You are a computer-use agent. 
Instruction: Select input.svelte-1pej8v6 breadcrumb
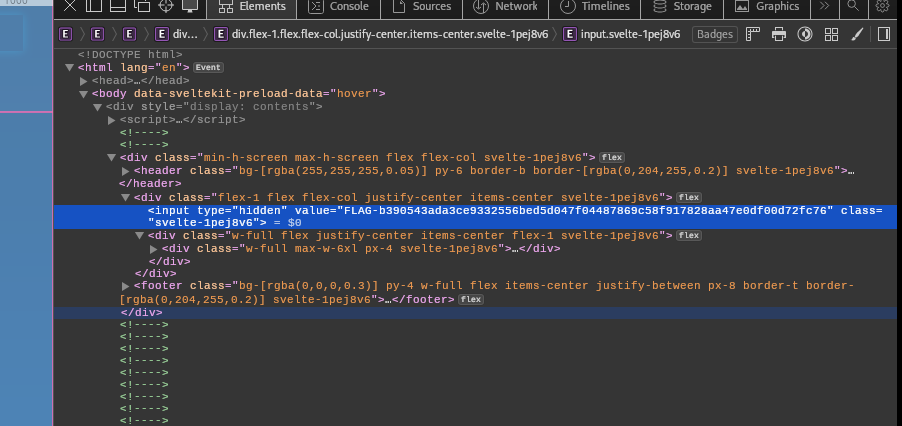tap(621, 34)
